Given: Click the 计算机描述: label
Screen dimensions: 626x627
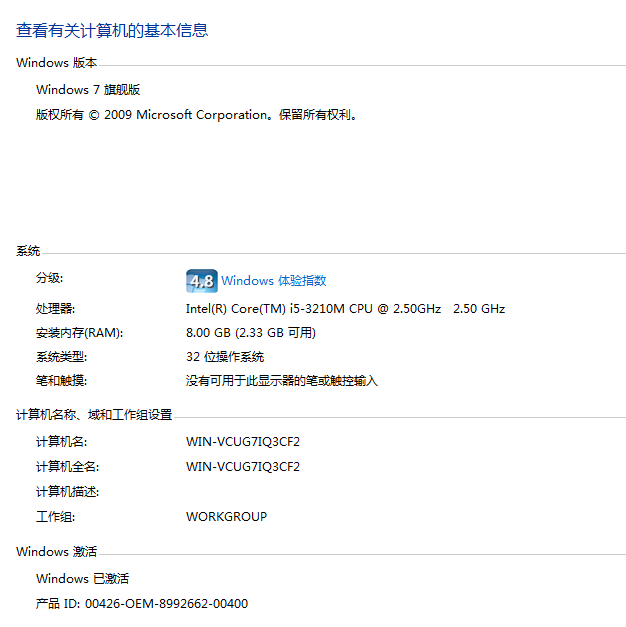Looking at the screenshot, I should [x=67, y=491].
